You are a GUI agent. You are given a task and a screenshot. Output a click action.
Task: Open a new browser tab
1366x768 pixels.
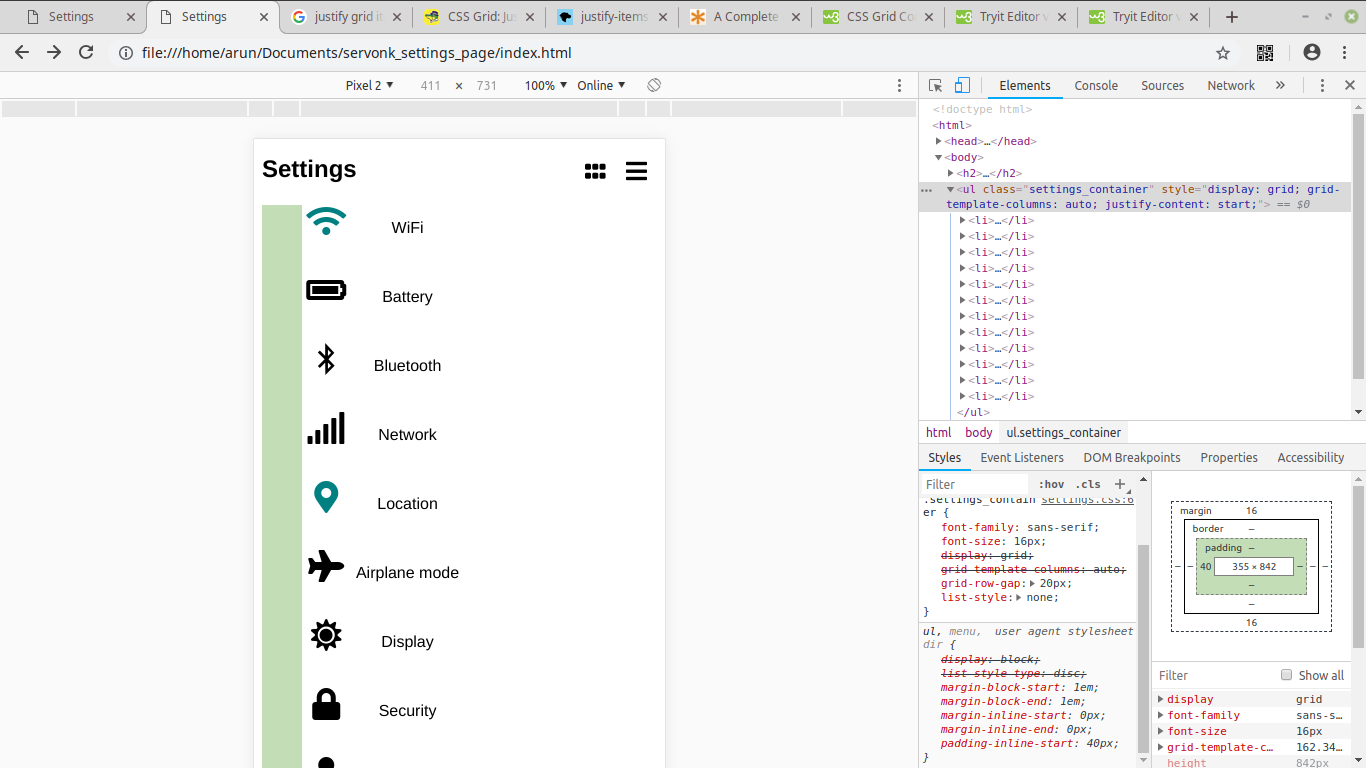1232,17
